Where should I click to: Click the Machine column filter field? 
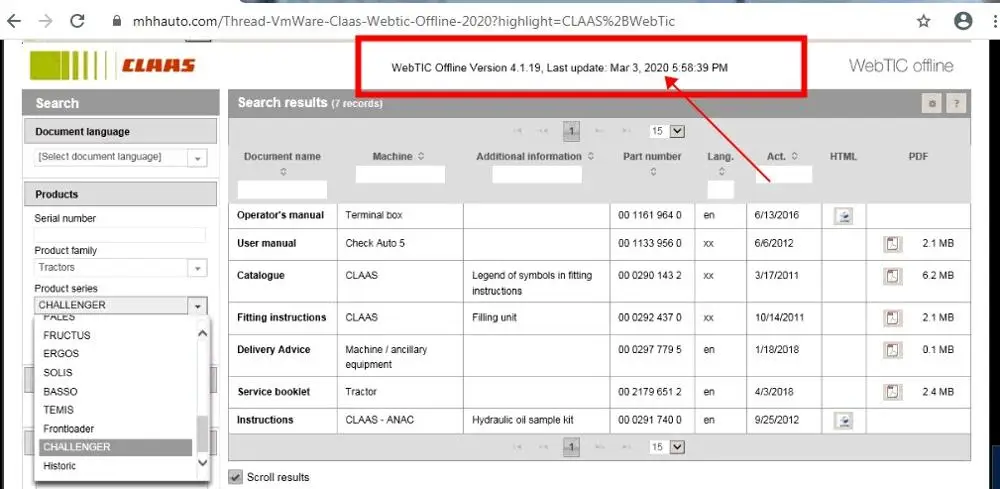[400, 175]
